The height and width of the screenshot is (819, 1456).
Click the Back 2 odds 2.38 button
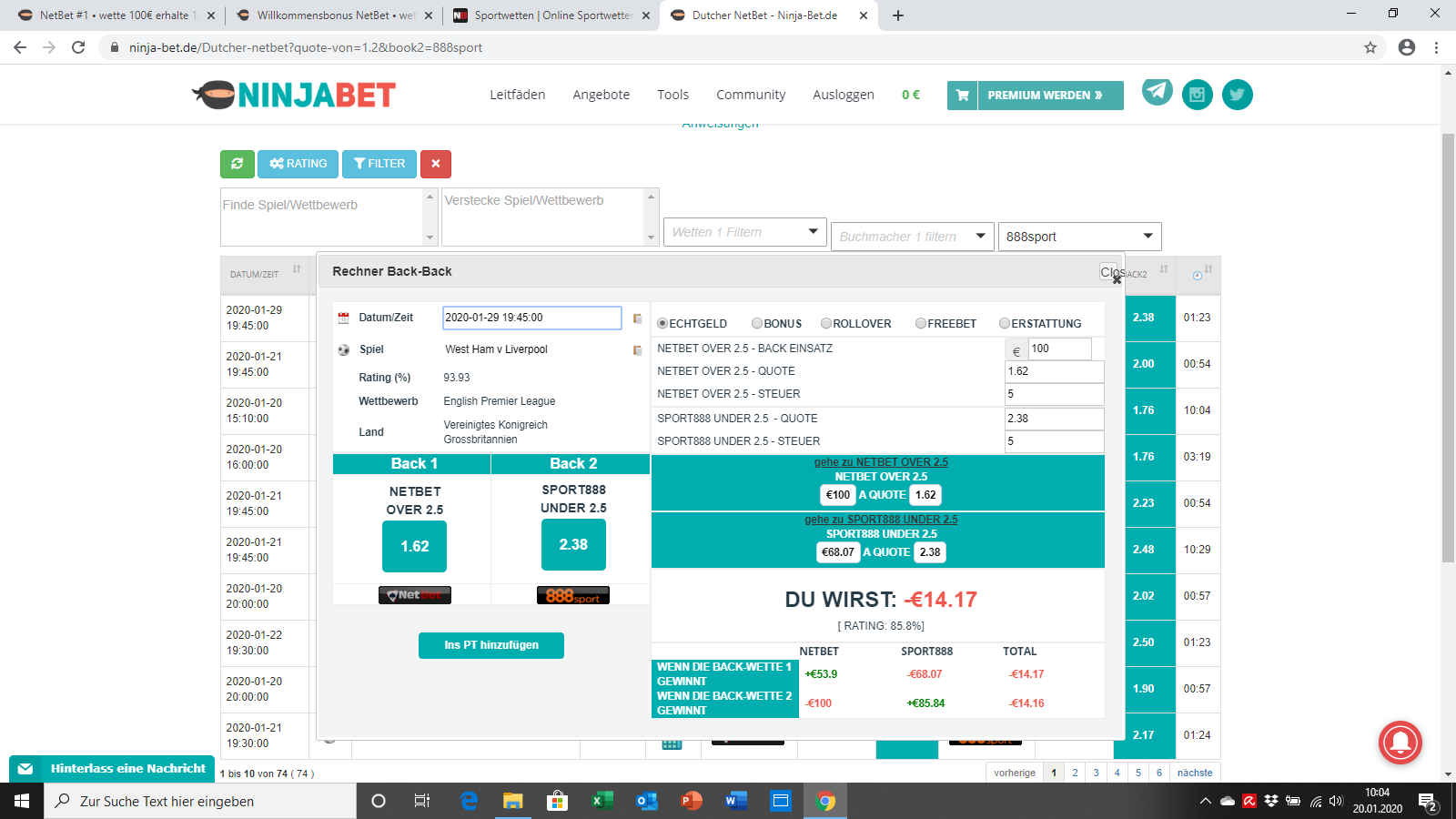[573, 544]
